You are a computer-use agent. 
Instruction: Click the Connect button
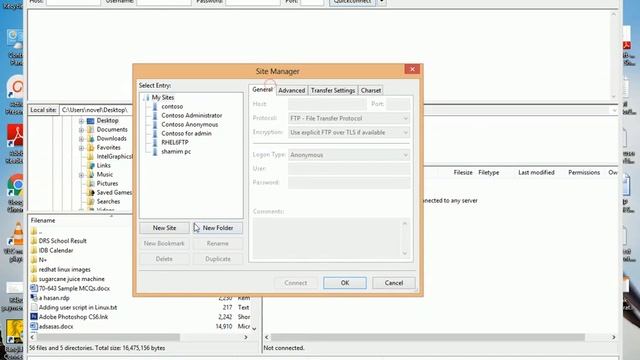[x=296, y=283]
